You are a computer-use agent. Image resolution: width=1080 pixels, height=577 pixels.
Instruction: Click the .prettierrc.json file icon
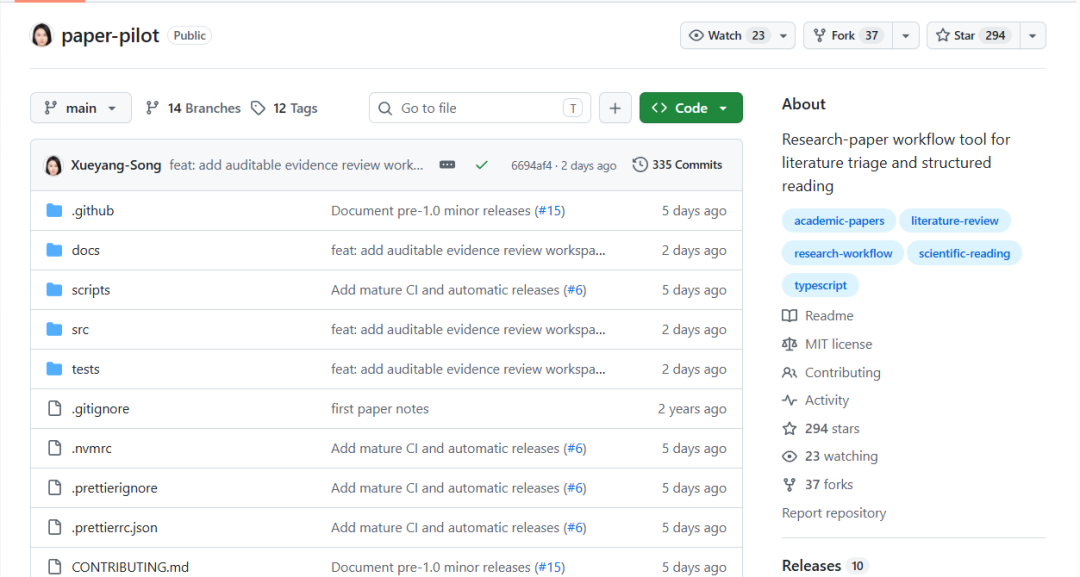pos(54,527)
